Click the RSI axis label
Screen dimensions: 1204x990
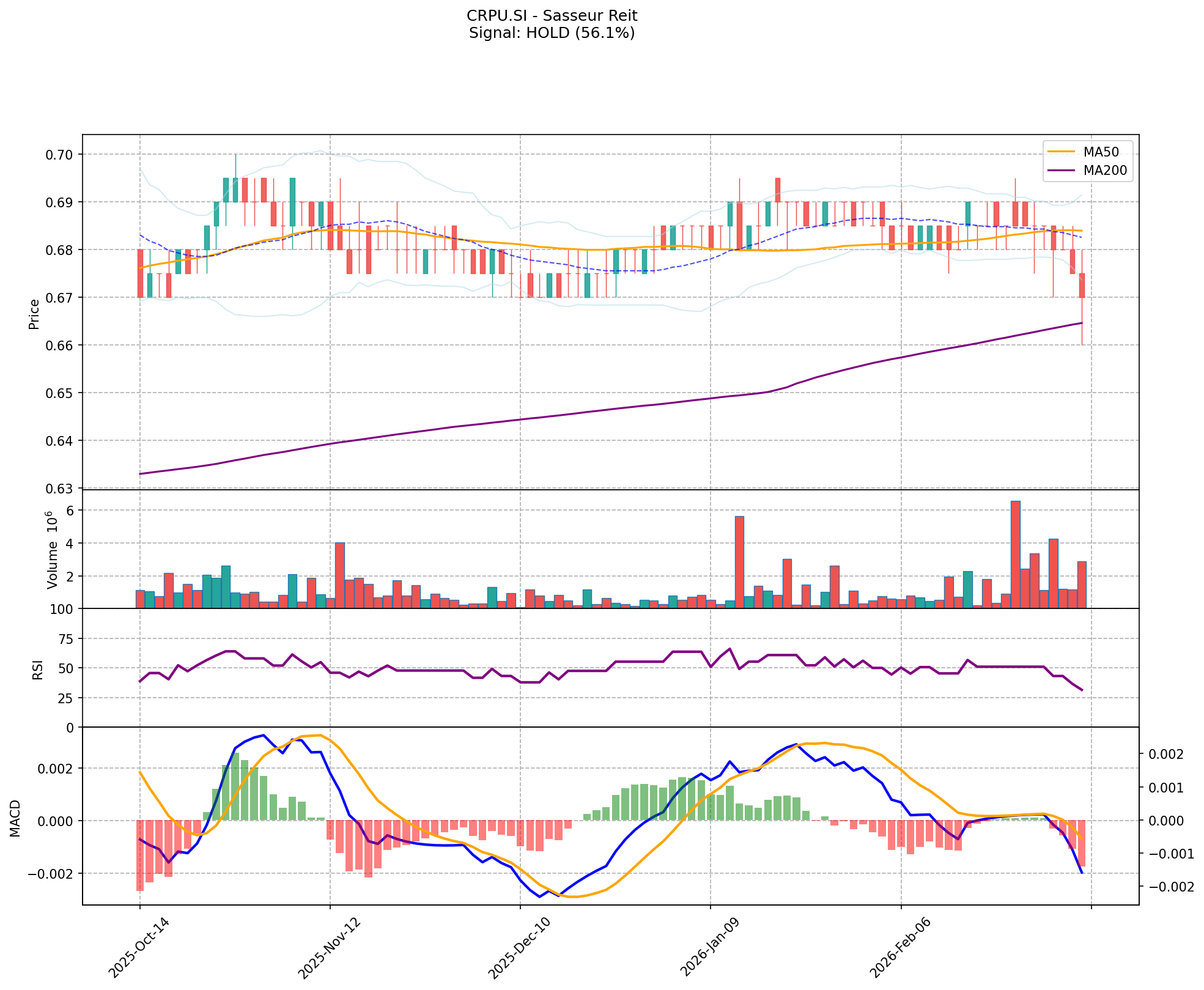(38, 669)
